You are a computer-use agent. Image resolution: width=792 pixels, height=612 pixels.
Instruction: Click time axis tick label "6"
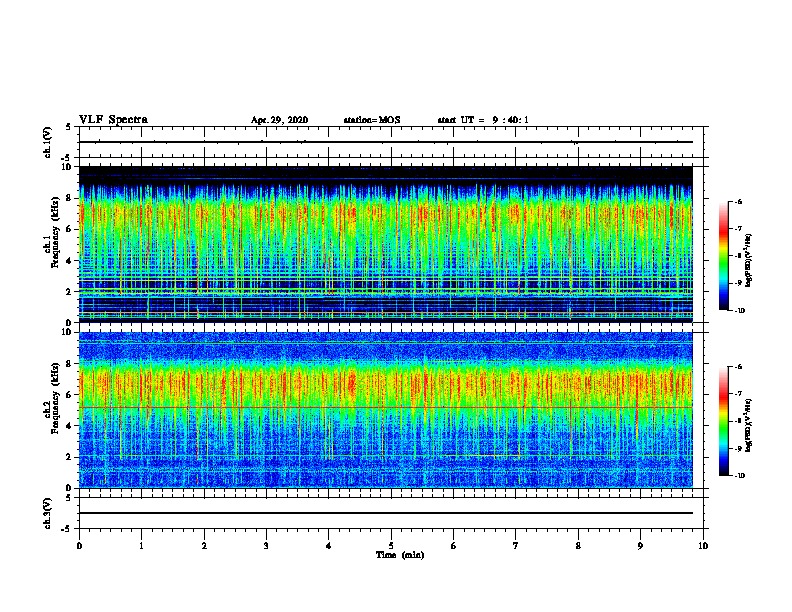point(454,546)
